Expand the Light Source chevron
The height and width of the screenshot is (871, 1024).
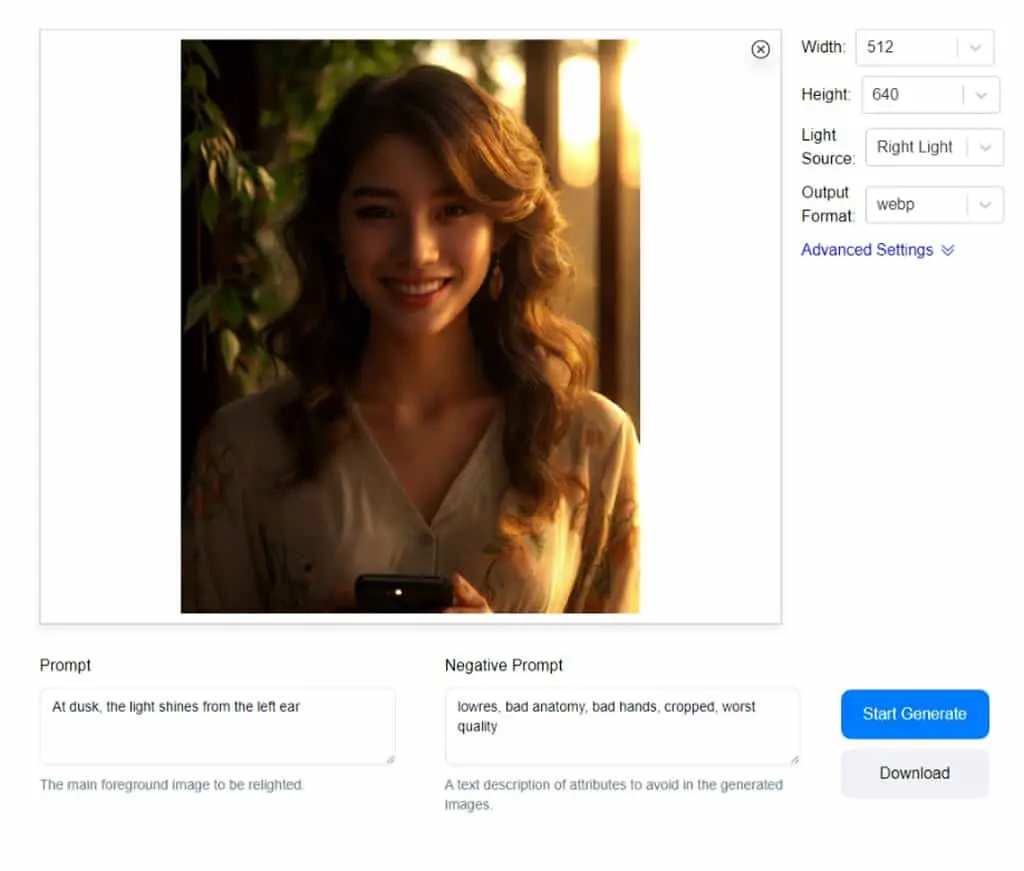(x=985, y=148)
